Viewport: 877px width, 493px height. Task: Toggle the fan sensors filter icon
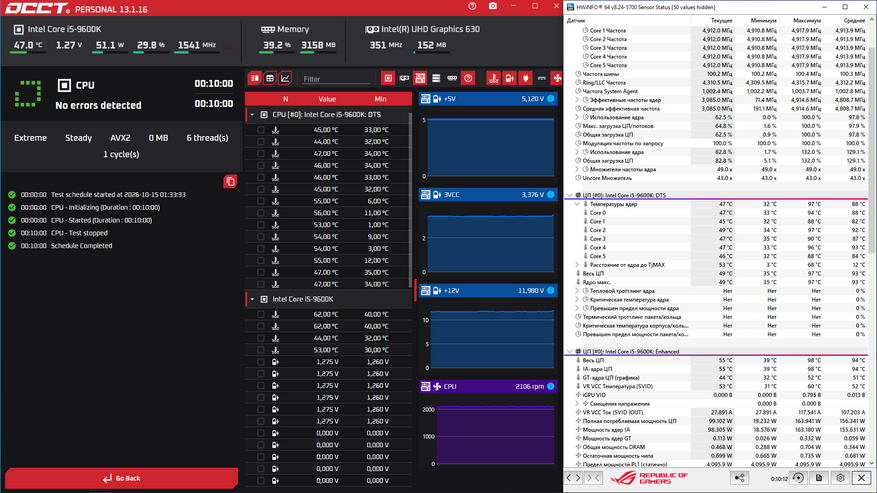click(x=557, y=78)
